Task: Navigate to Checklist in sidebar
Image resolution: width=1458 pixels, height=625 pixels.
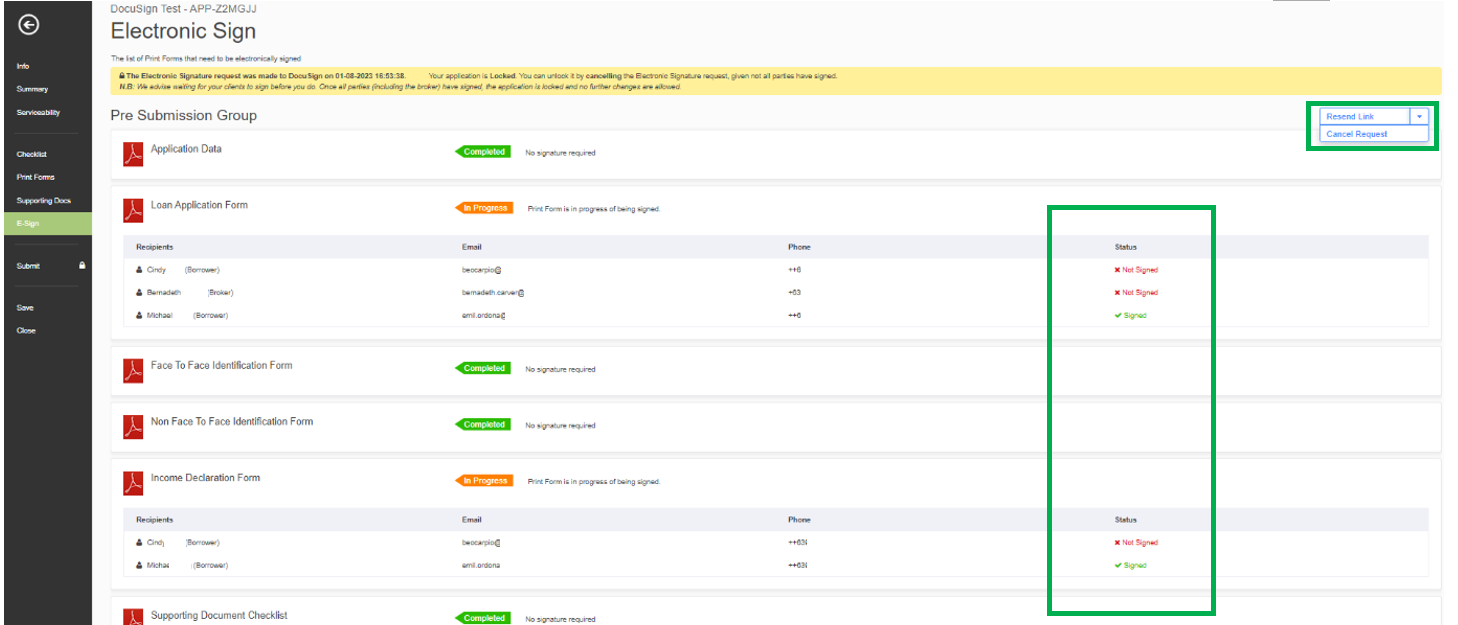Action: tap(32, 154)
